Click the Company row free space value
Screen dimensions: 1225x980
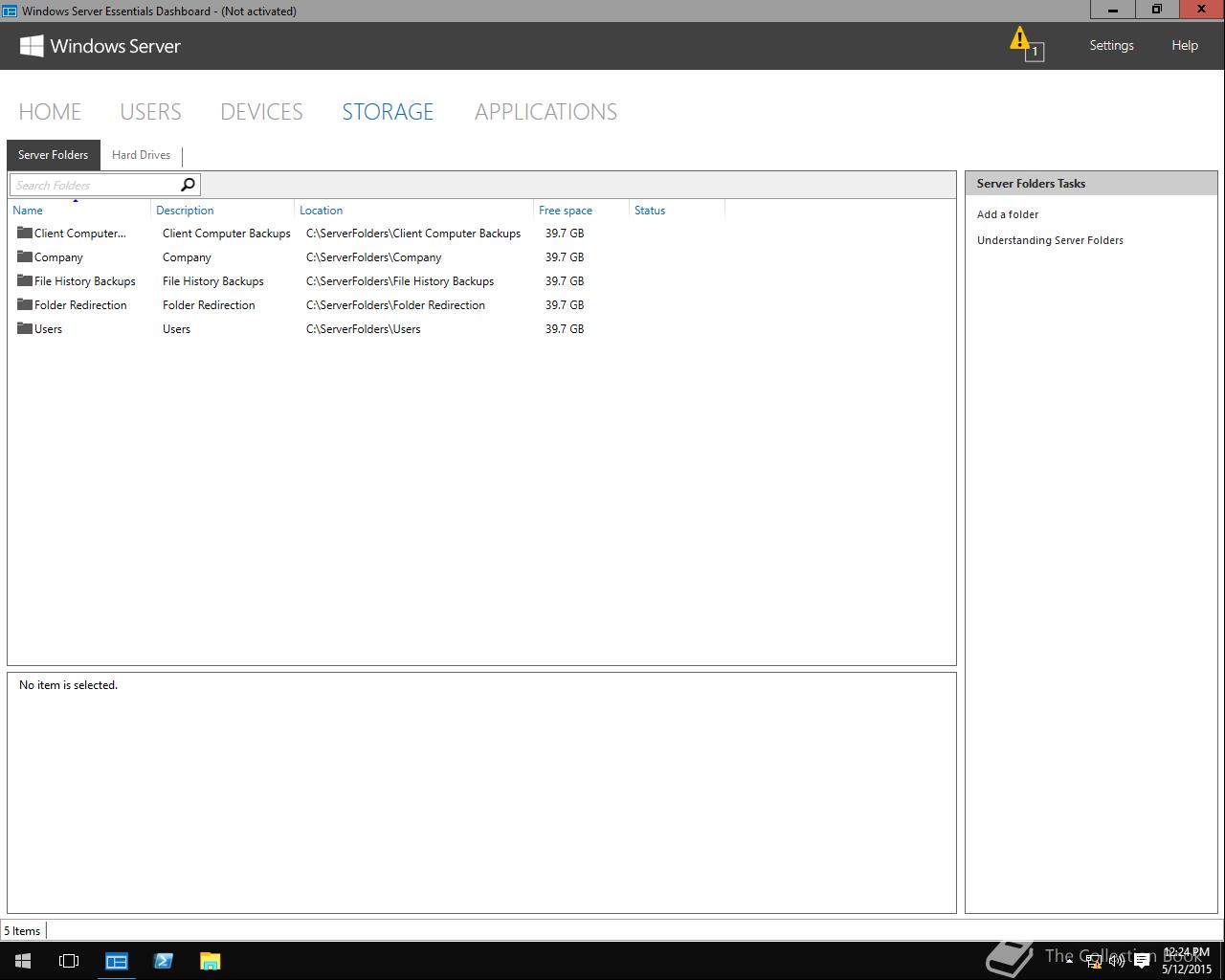pos(565,257)
